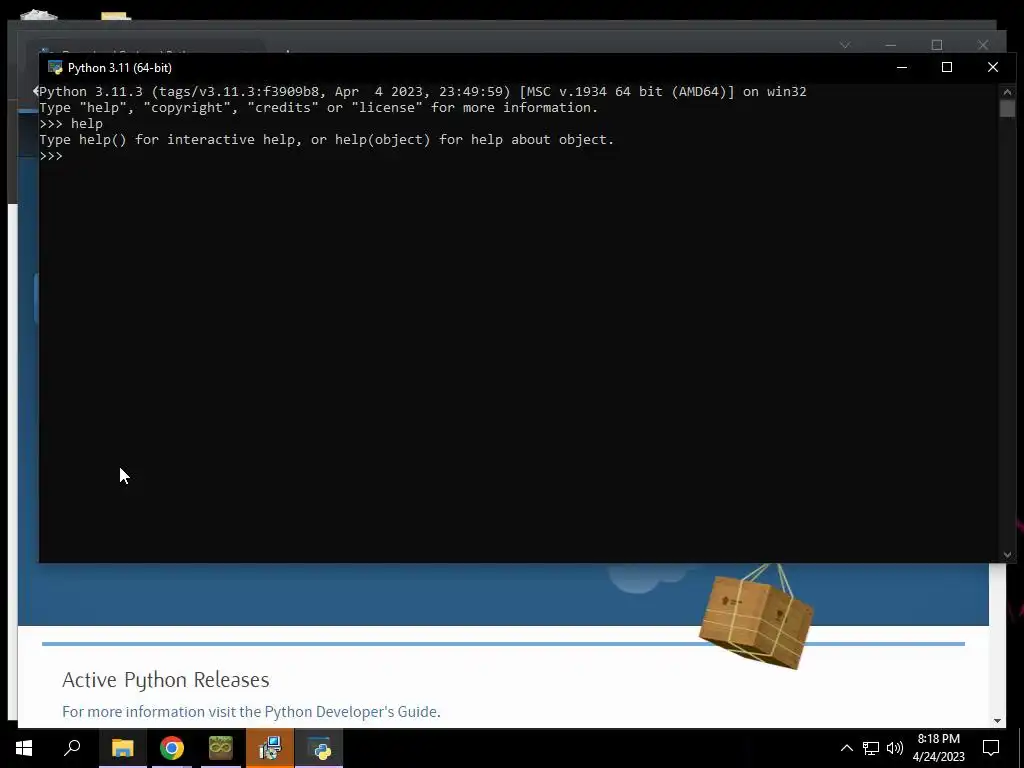
Task: Click the '>>> help' command line
Action: (x=71, y=123)
